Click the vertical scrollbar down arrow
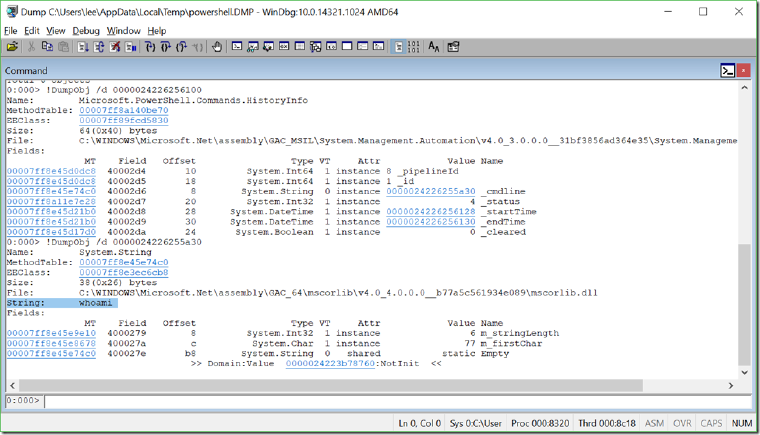The image size is (760, 435). 744,372
